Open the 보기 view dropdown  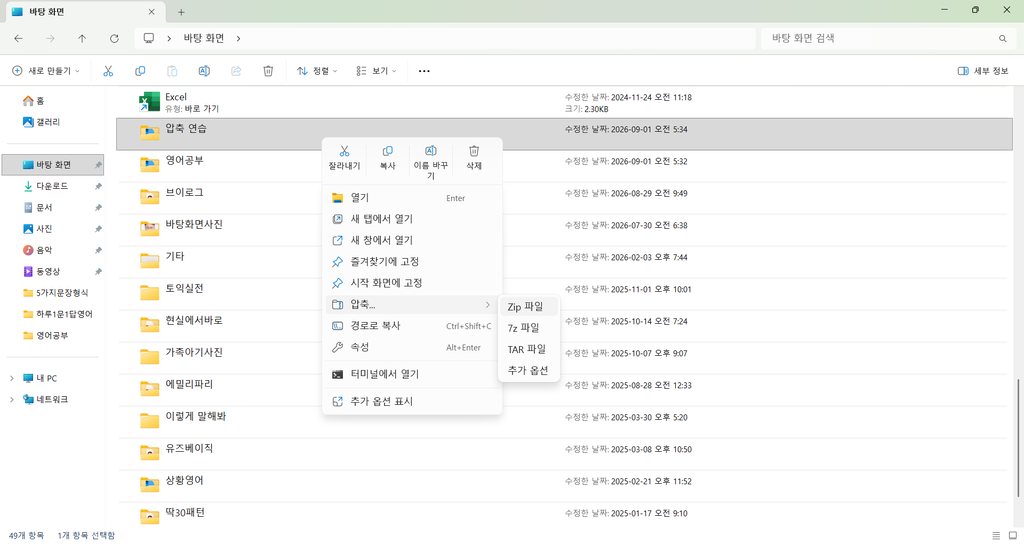click(376, 71)
